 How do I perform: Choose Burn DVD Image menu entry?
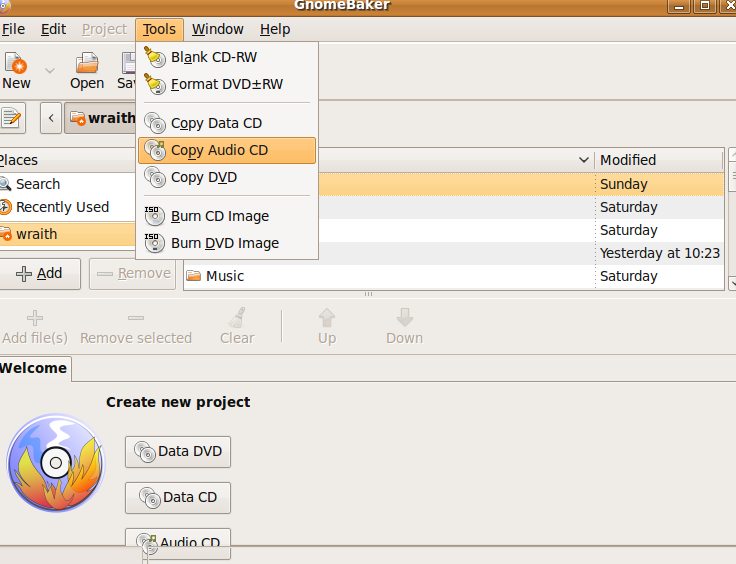click(x=227, y=243)
